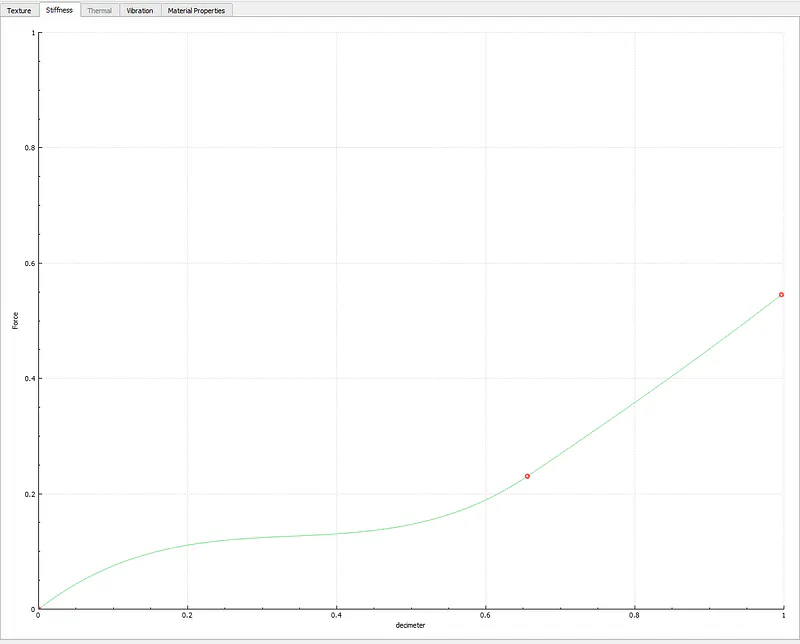This screenshot has height=644, width=800.
Task: Click the 0.2 tick on the Force axis
Action: point(30,494)
